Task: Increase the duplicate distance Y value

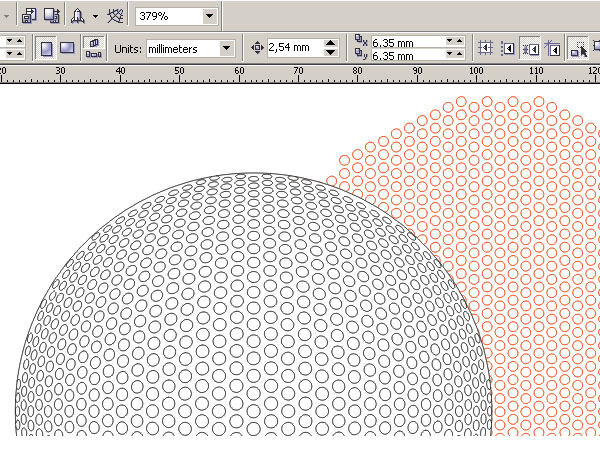Action: click(x=460, y=54)
